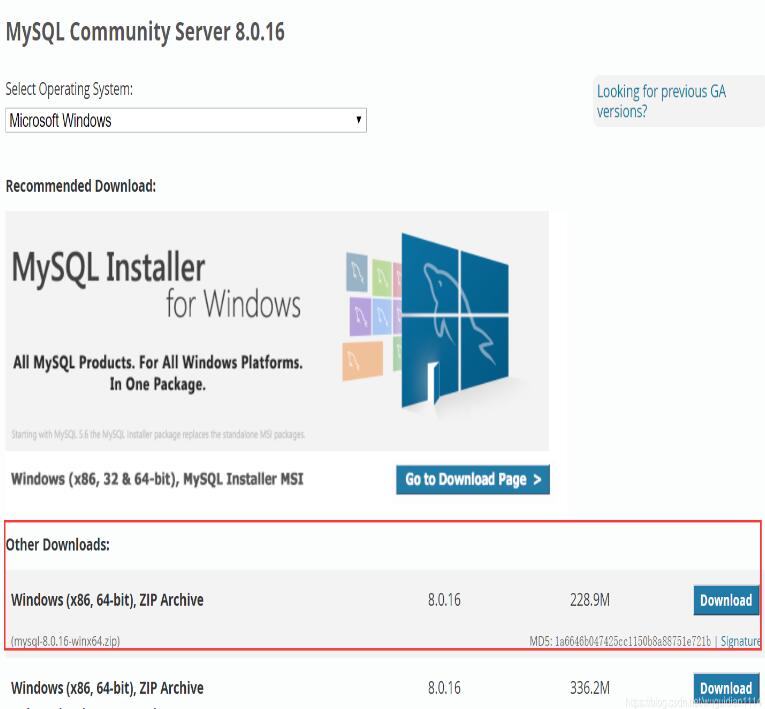Click the orange tile icon in banner
Image resolution: width=765 pixels, height=709 pixels.
362,361
